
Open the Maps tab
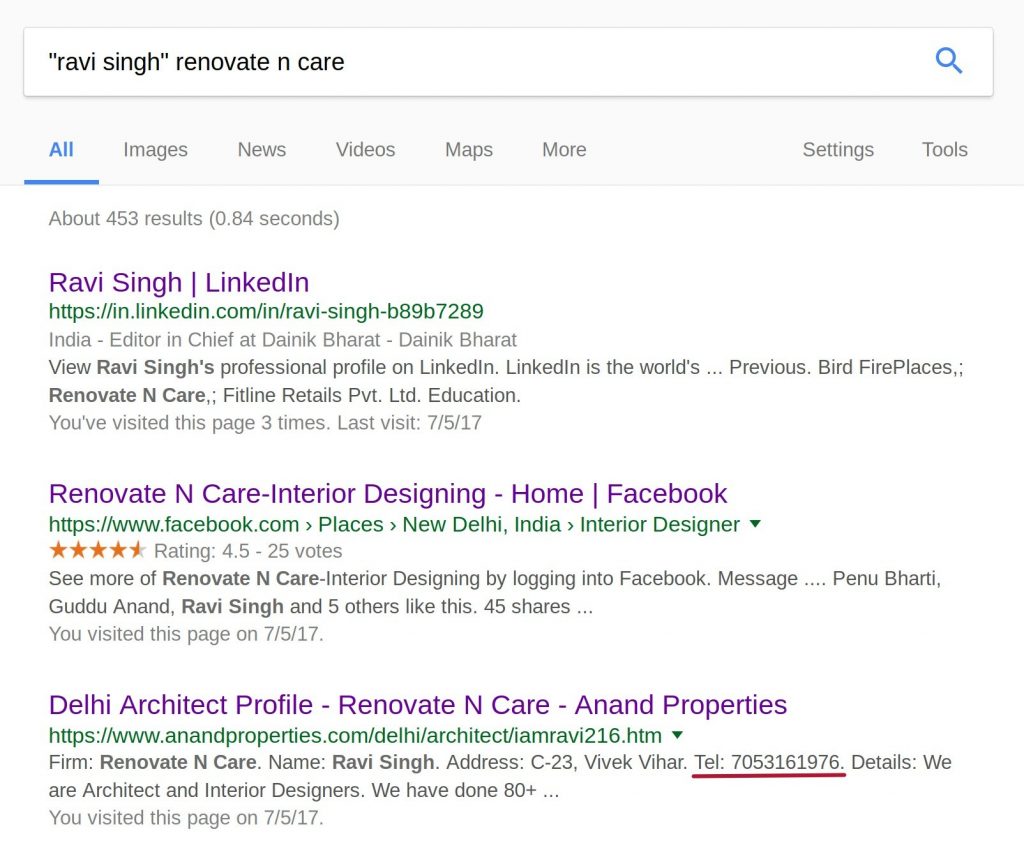468,150
